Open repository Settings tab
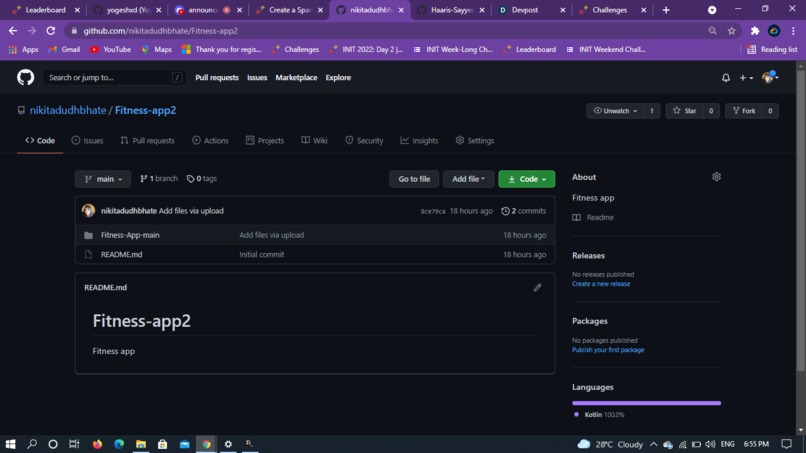 click(474, 140)
